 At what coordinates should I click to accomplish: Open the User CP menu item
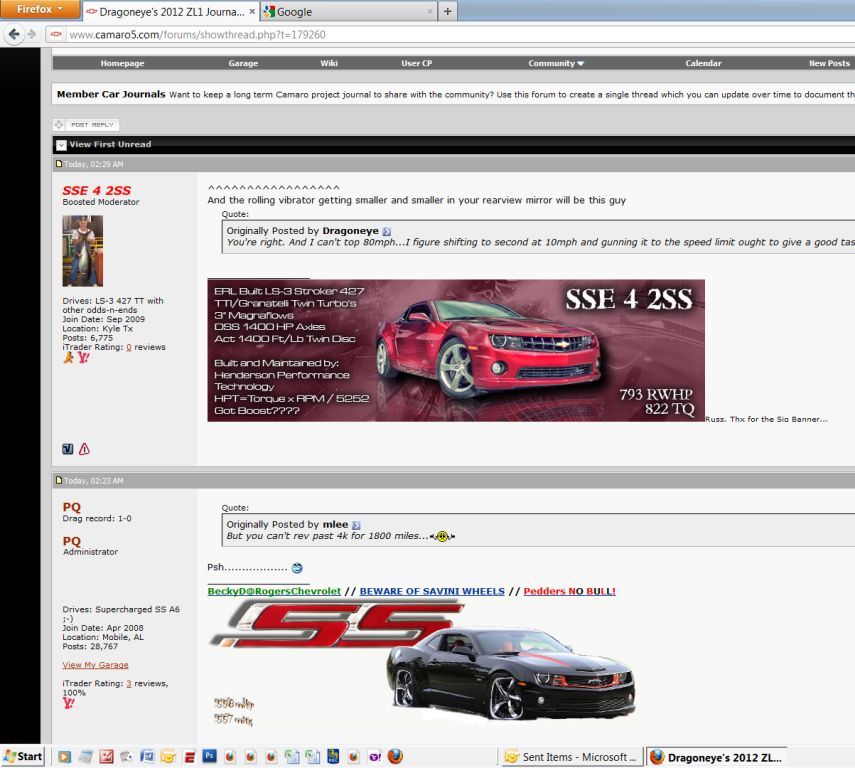pyautogui.click(x=417, y=63)
